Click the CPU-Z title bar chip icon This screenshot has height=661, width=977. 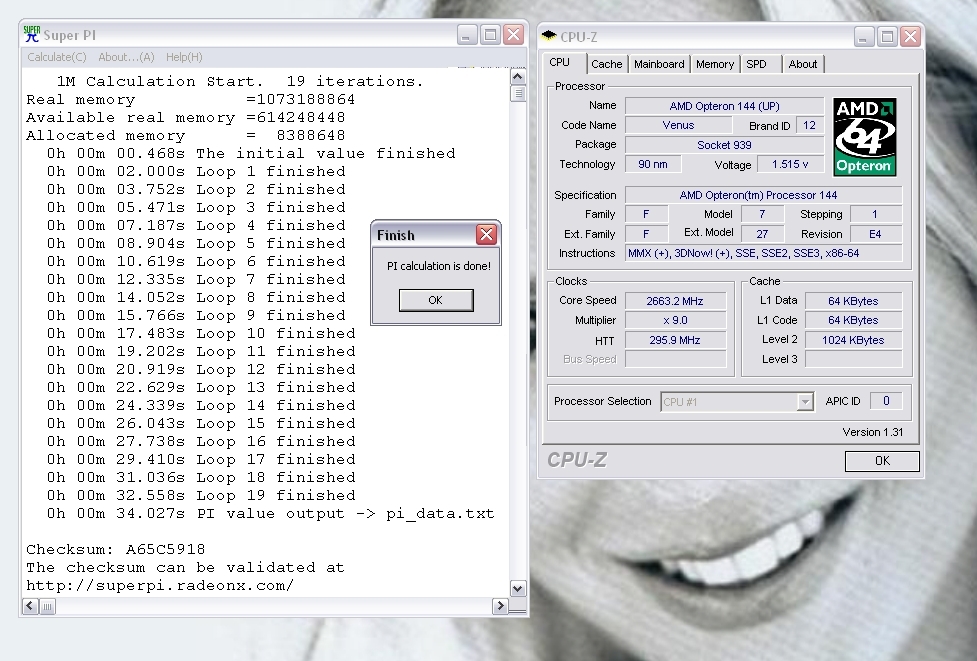pyautogui.click(x=549, y=37)
